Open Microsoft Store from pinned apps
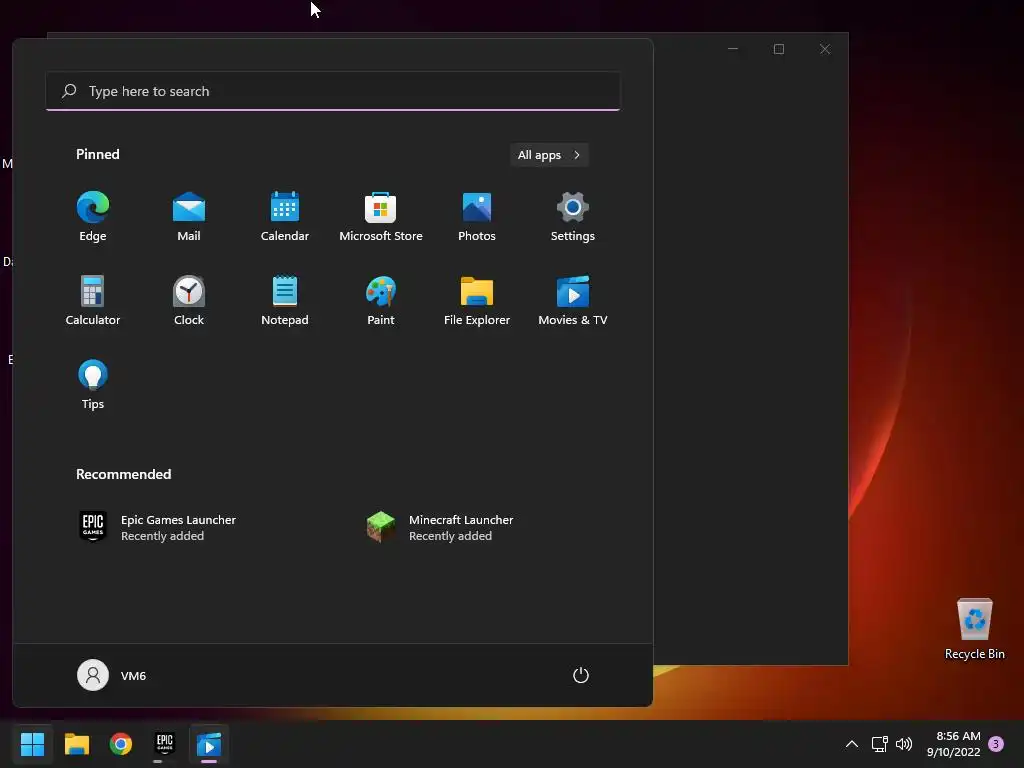 click(x=381, y=217)
